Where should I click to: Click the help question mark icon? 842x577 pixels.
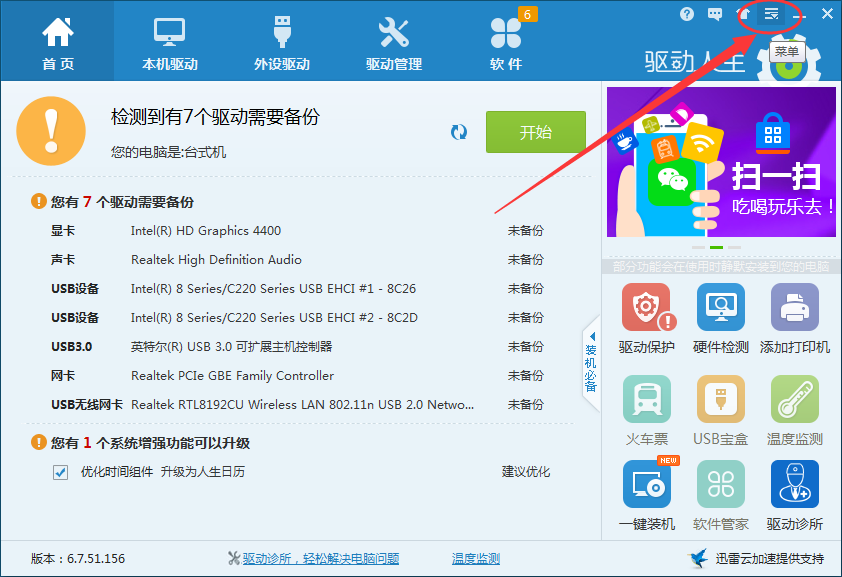[686, 14]
